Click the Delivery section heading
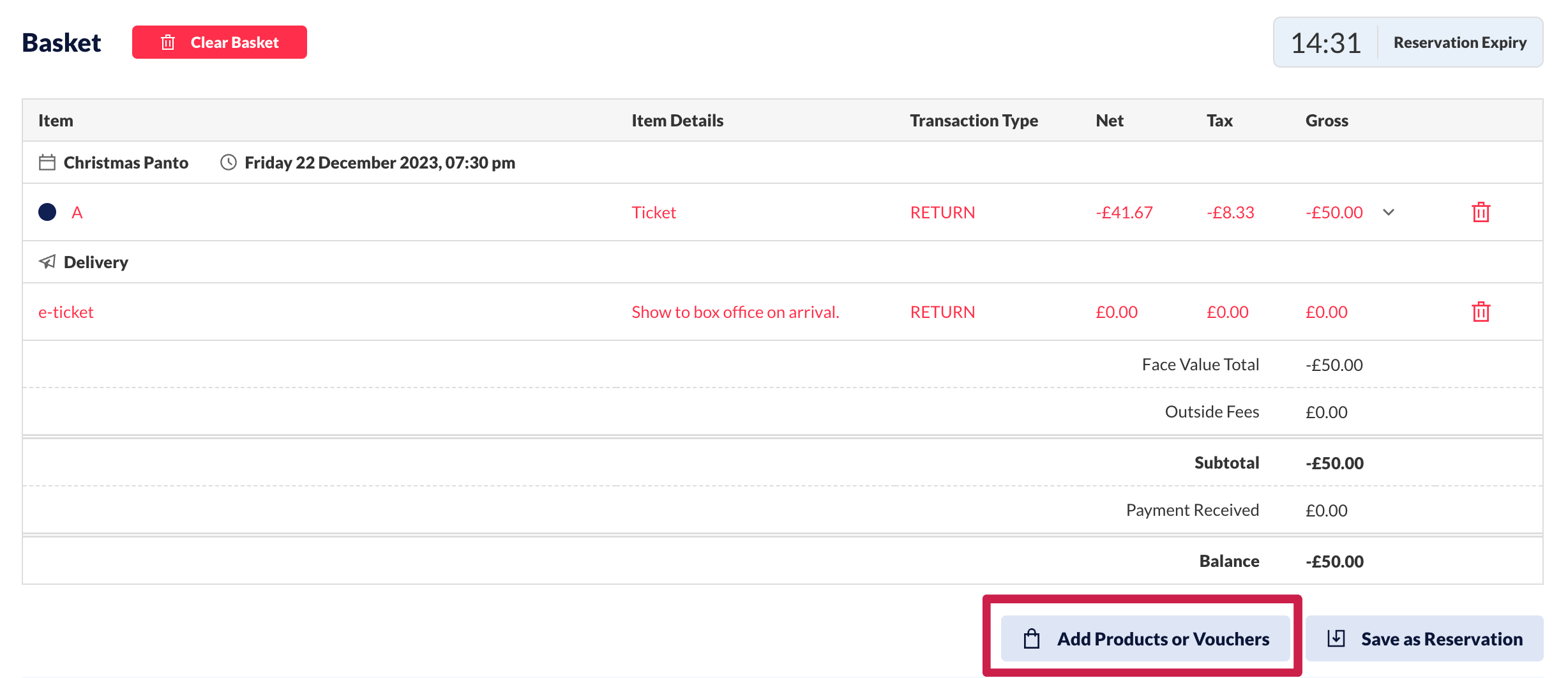Viewport: 1568px width, 678px height. pos(96,262)
